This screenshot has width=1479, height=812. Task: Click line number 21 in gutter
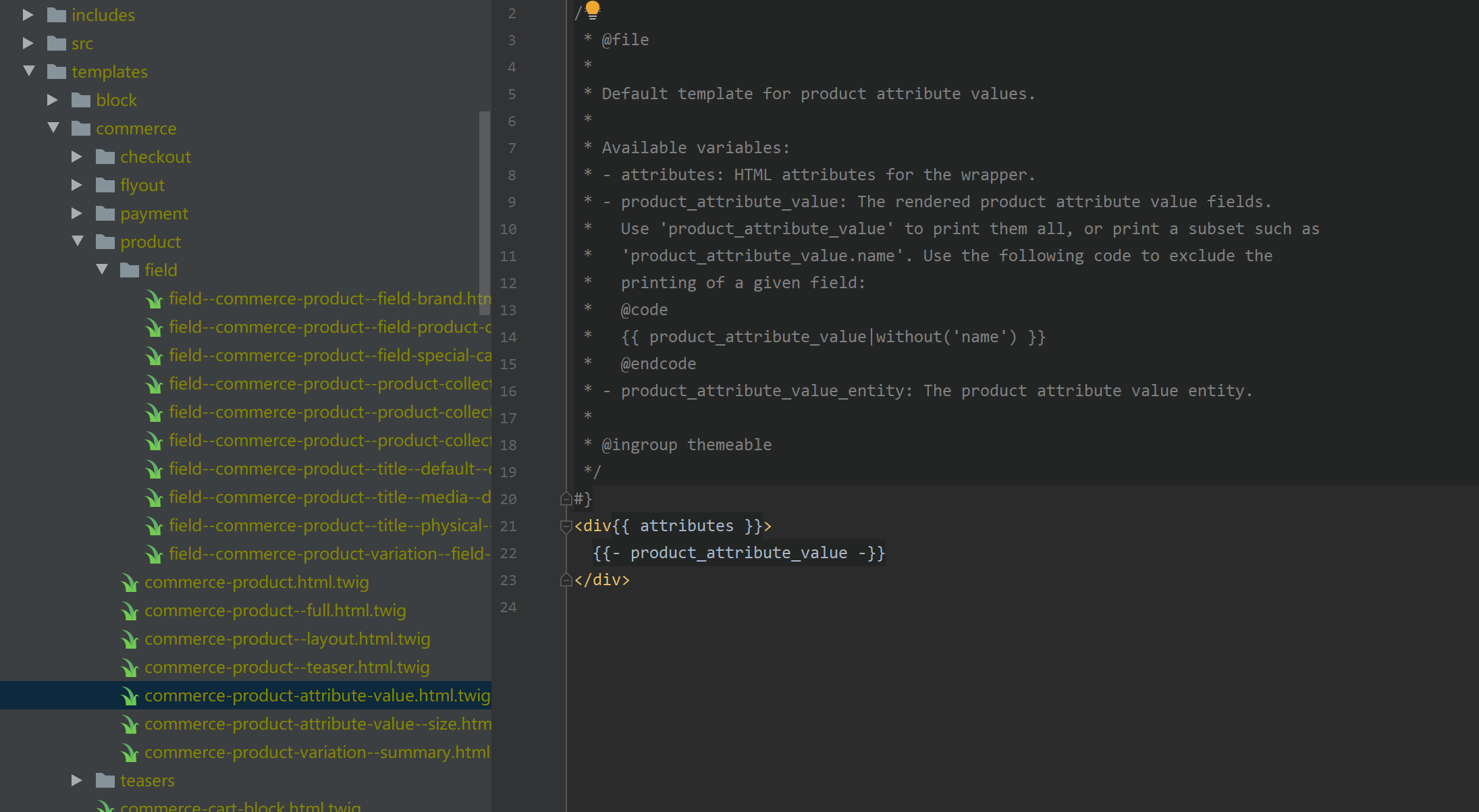click(508, 526)
